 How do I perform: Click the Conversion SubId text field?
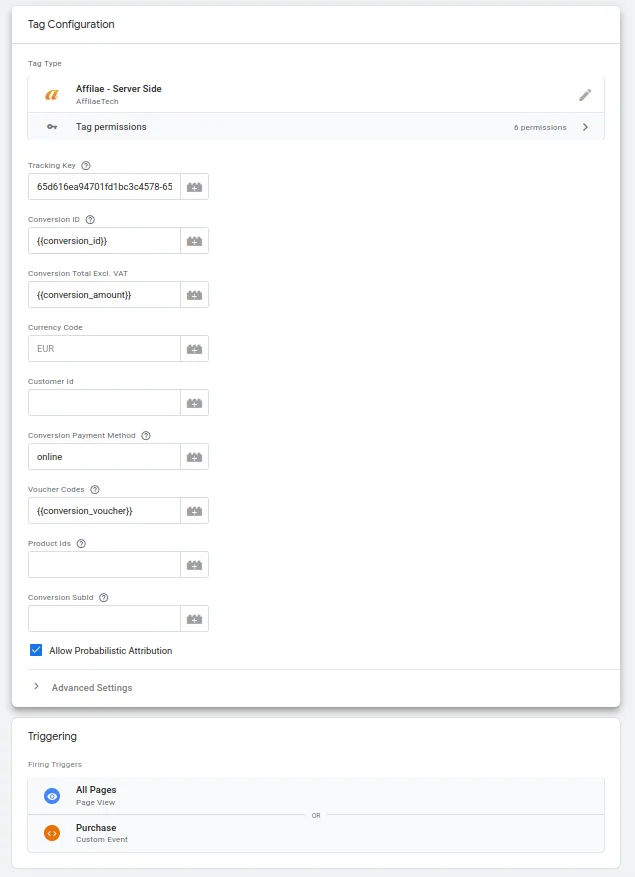tap(104, 619)
